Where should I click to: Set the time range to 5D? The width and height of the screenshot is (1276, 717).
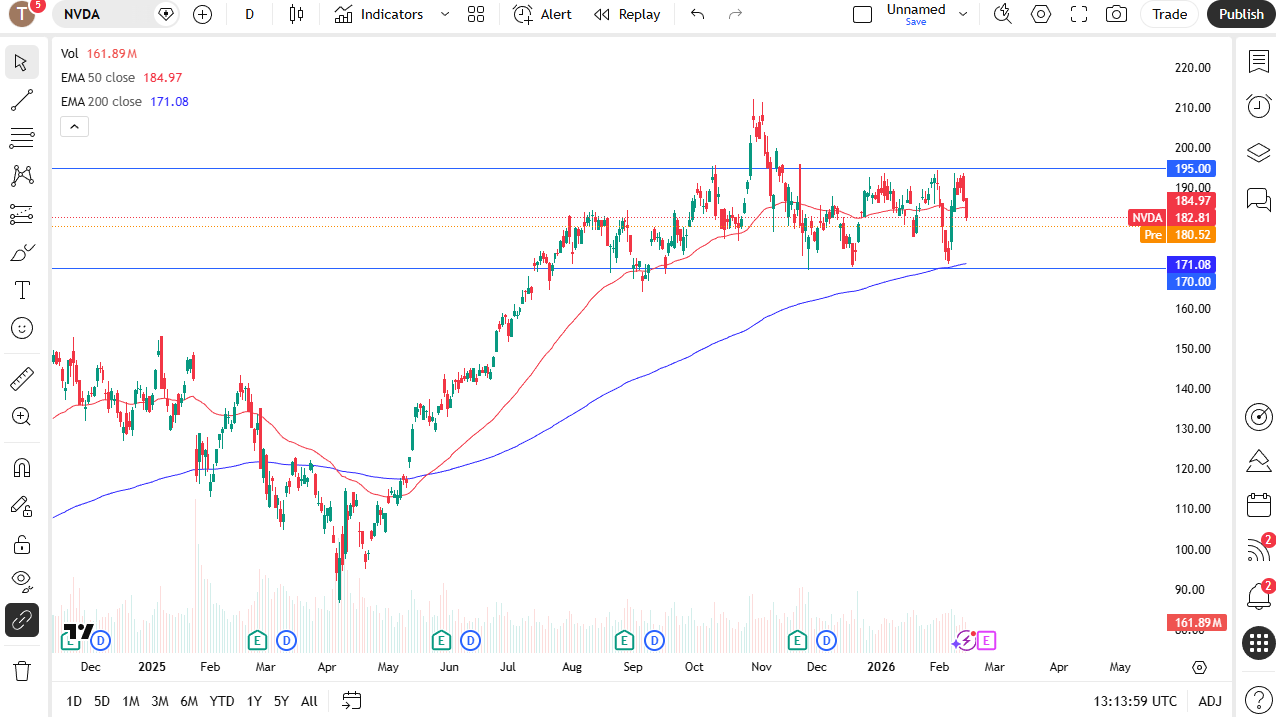102,701
